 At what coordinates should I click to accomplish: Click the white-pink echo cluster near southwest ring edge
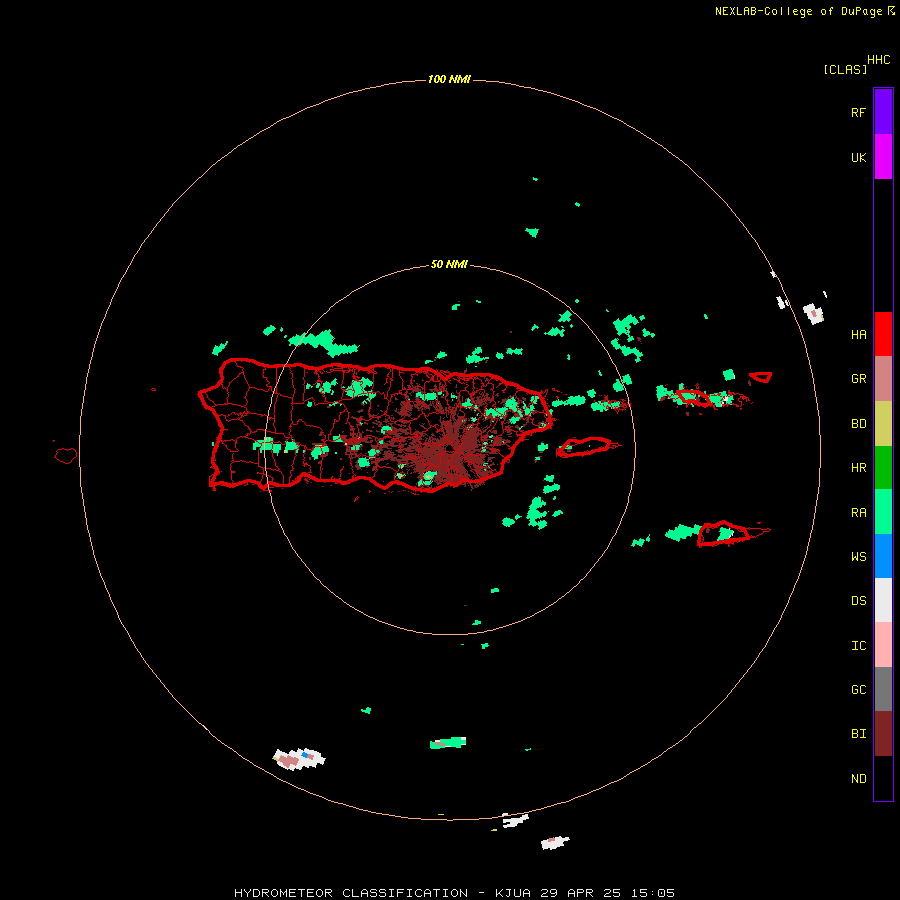299,759
